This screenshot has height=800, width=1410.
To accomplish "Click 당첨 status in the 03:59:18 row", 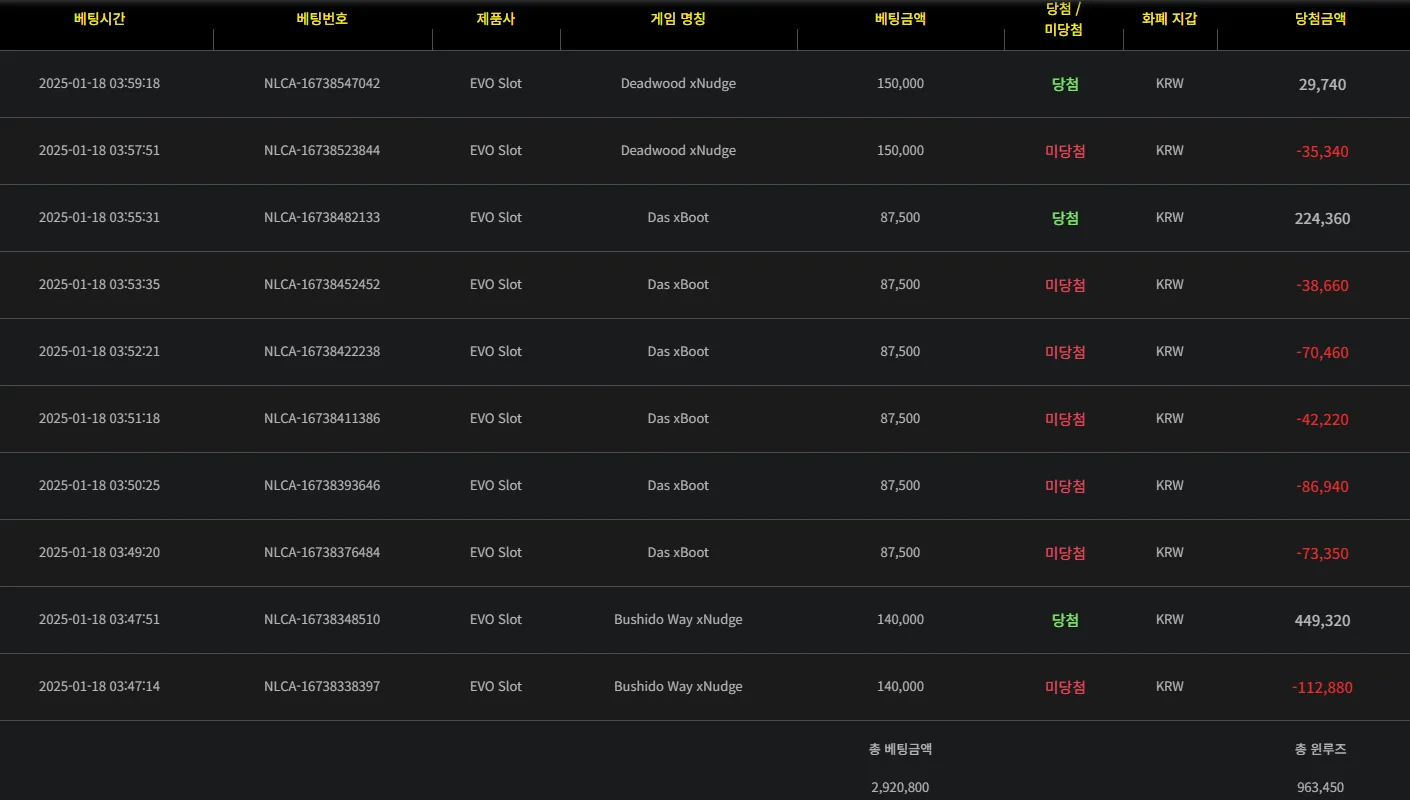I will point(1065,85).
